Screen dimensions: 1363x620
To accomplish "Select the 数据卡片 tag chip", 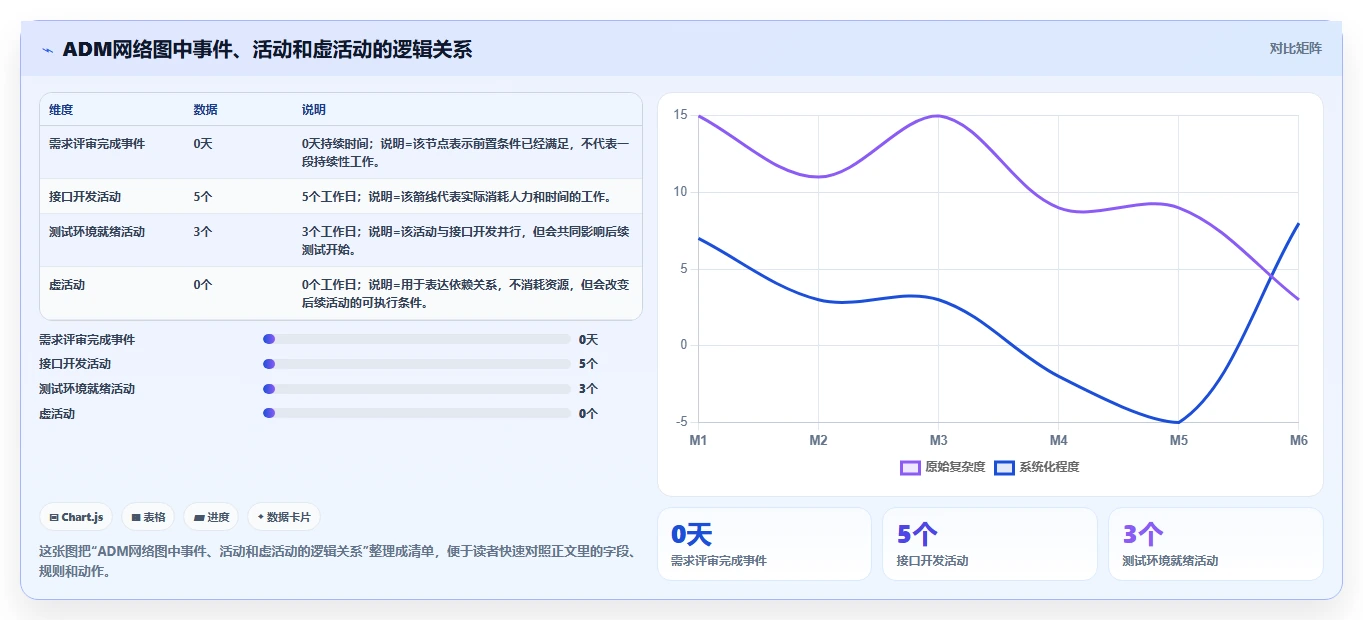I will 284,517.
